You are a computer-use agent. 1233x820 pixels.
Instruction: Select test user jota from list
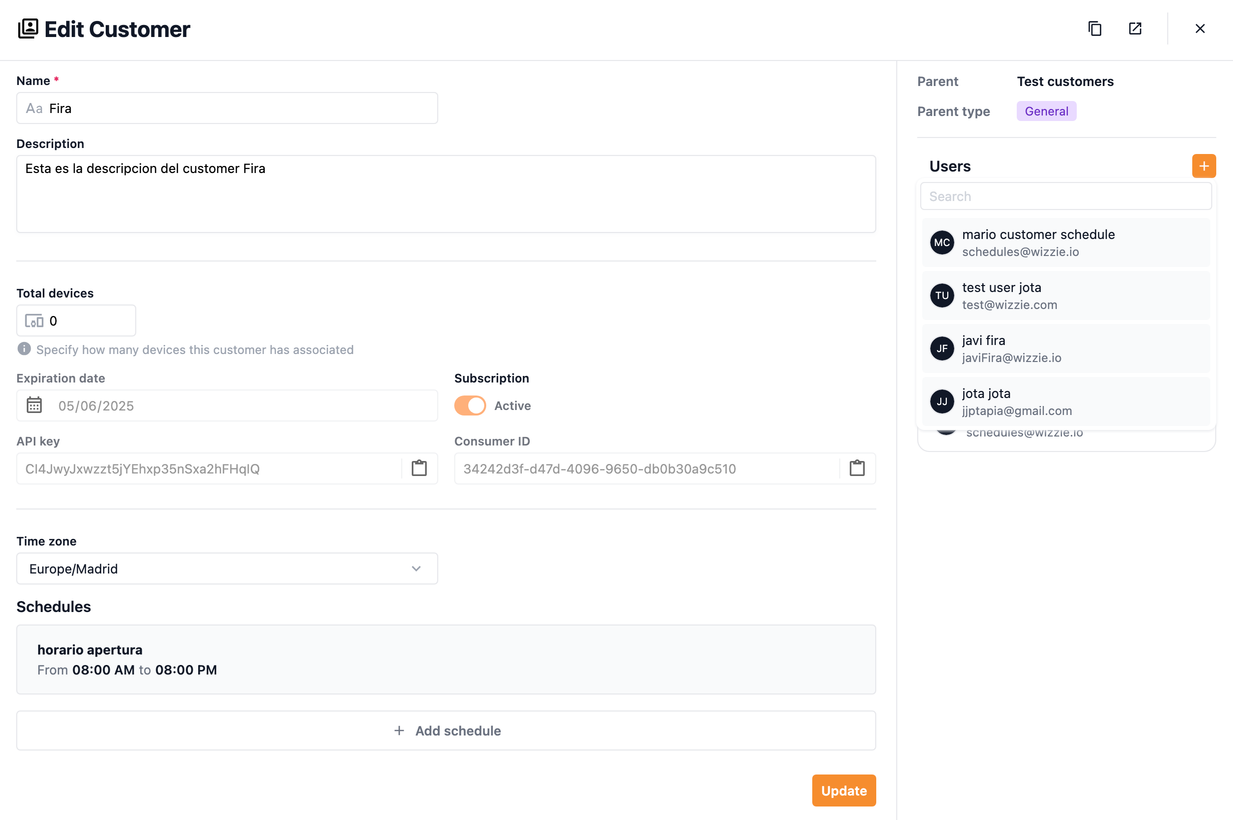point(1065,296)
